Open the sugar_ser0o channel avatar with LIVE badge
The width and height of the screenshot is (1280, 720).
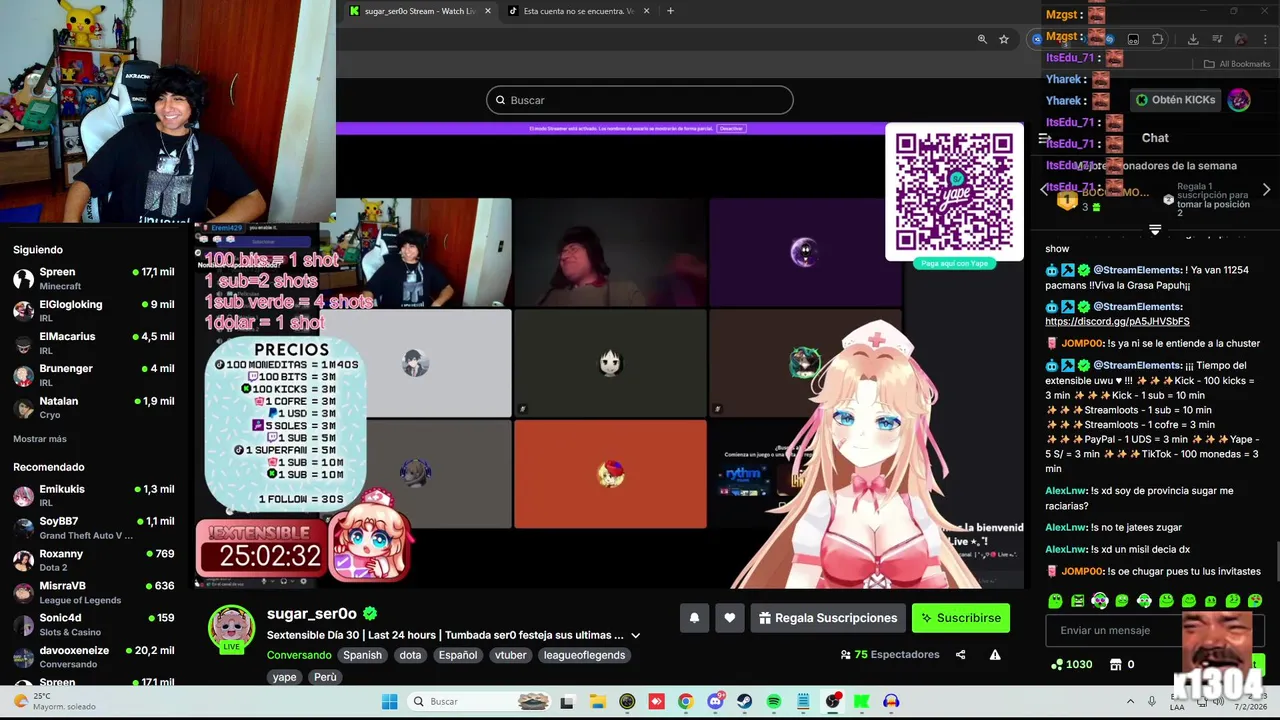click(x=231, y=629)
